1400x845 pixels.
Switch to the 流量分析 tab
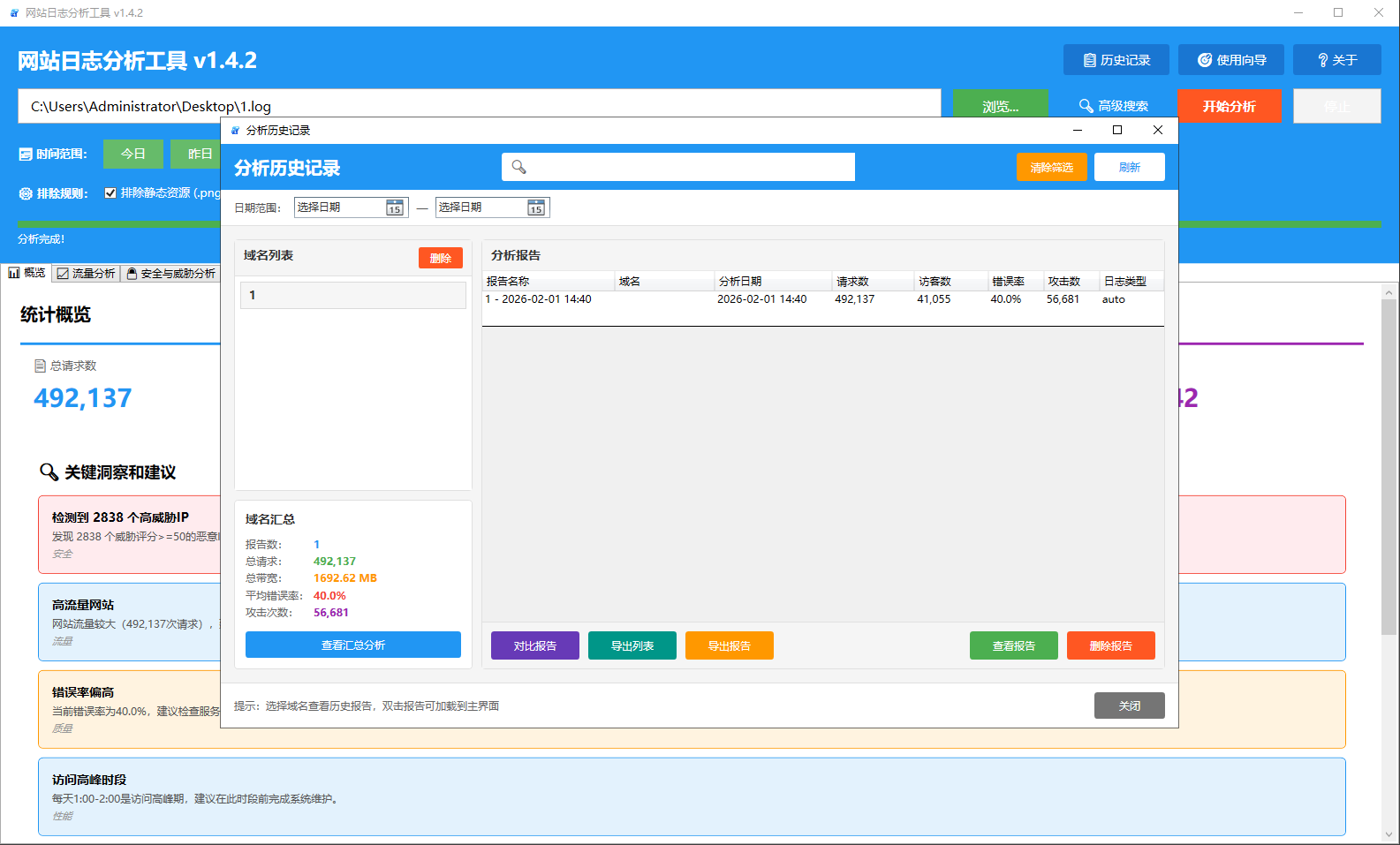pos(87,274)
